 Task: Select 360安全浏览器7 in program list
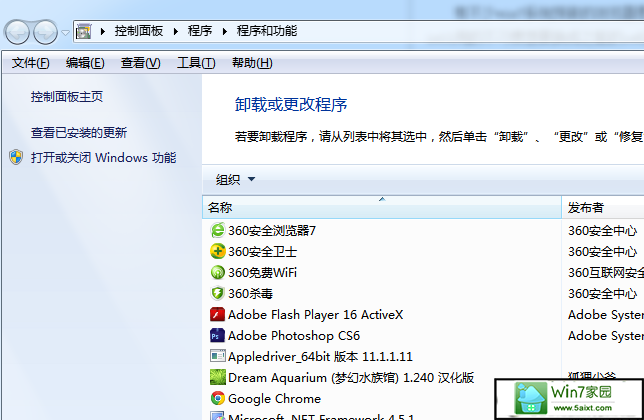pos(272,231)
